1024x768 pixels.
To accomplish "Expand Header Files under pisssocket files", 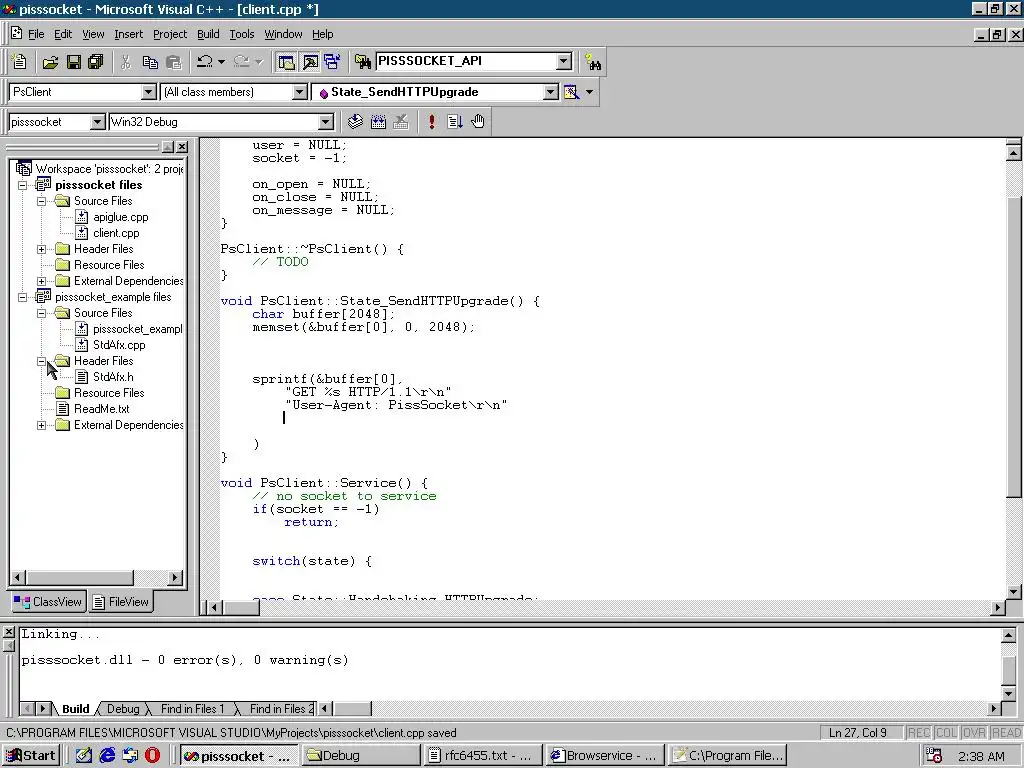I will point(41,249).
